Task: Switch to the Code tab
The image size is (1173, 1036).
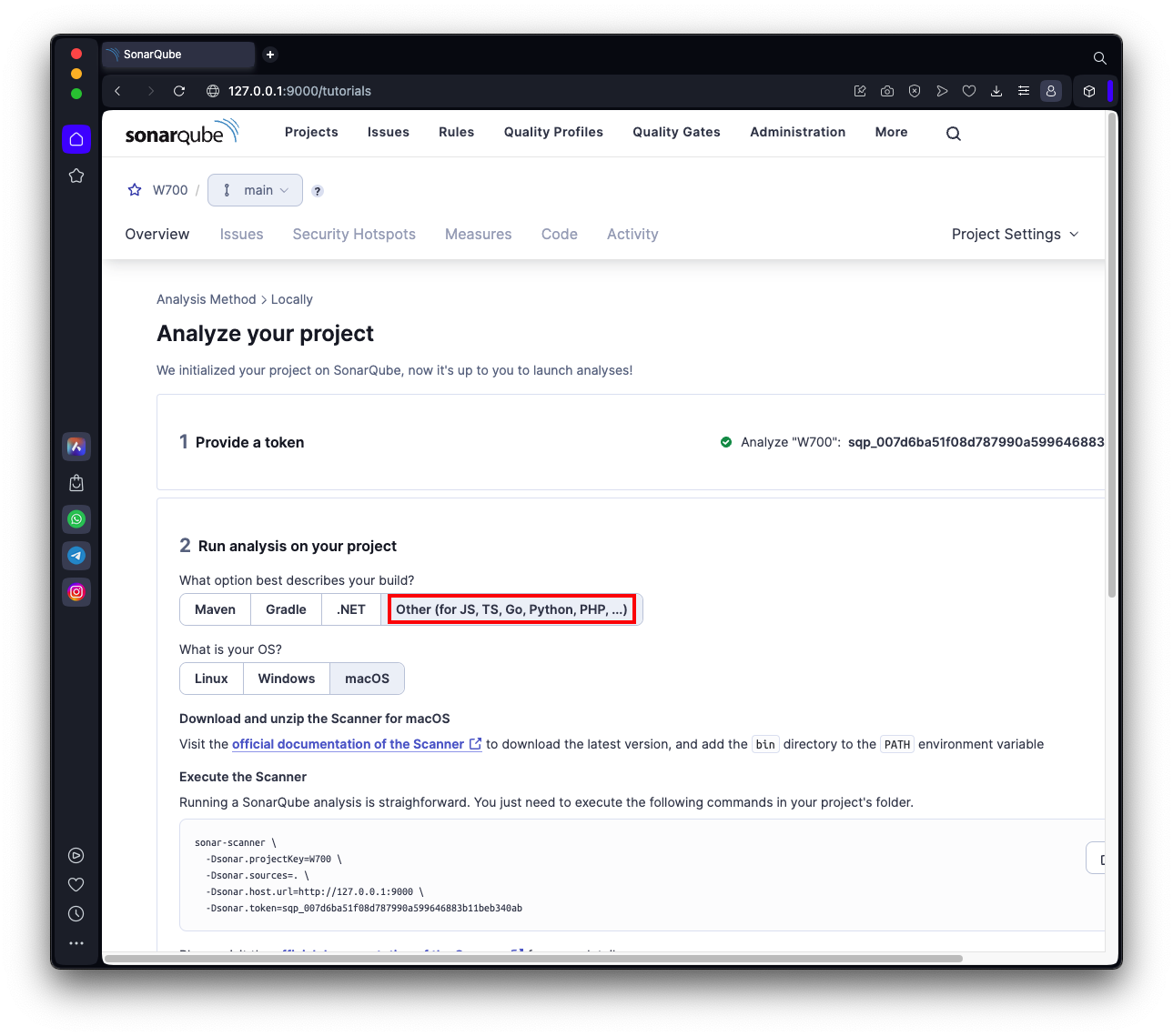Action: click(560, 234)
